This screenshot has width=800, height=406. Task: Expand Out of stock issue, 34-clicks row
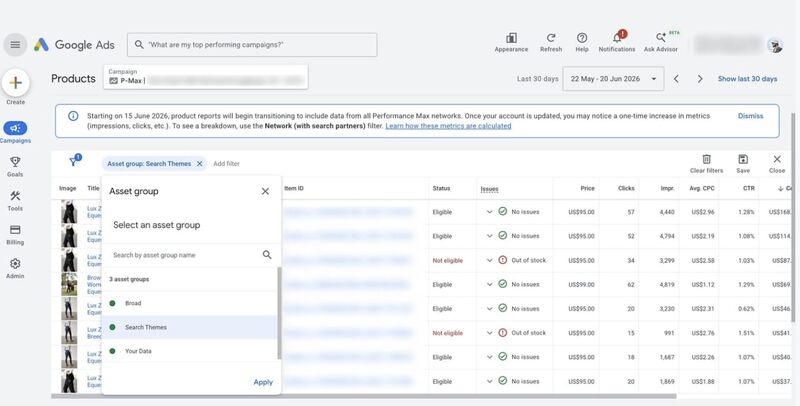pyautogui.click(x=489, y=260)
